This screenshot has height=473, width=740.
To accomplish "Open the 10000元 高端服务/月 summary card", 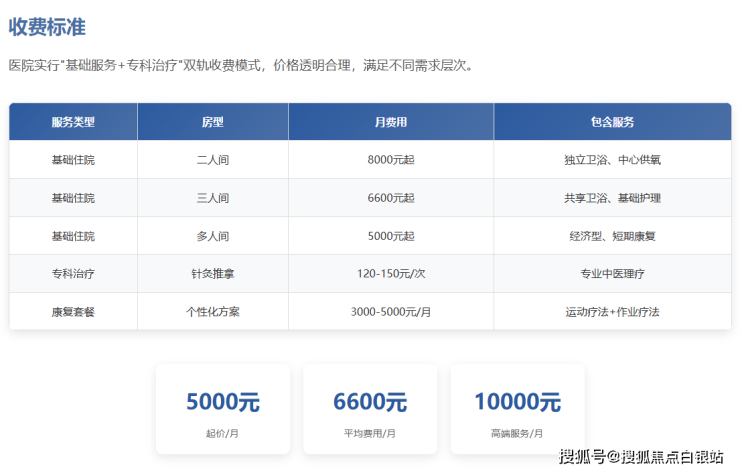I will click(517, 411).
